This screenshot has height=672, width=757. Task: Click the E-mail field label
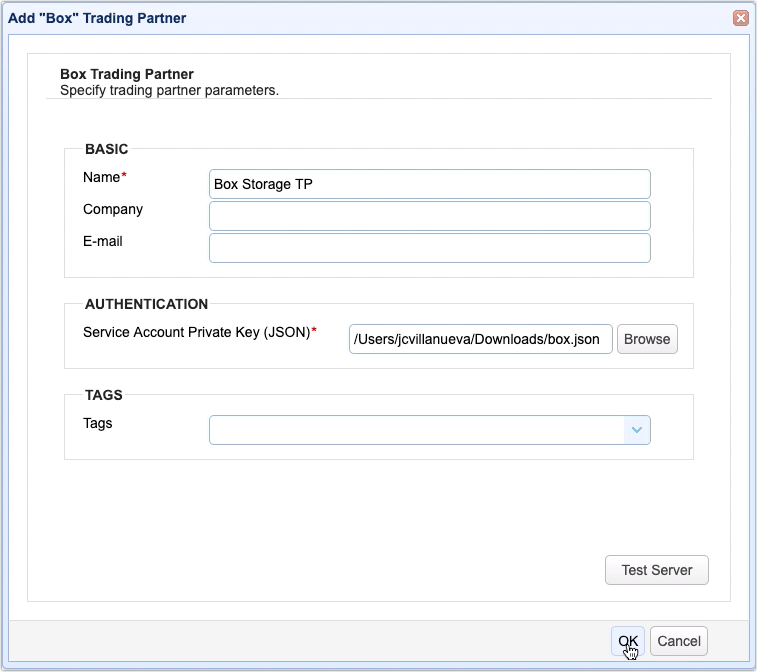tap(103, 241)
